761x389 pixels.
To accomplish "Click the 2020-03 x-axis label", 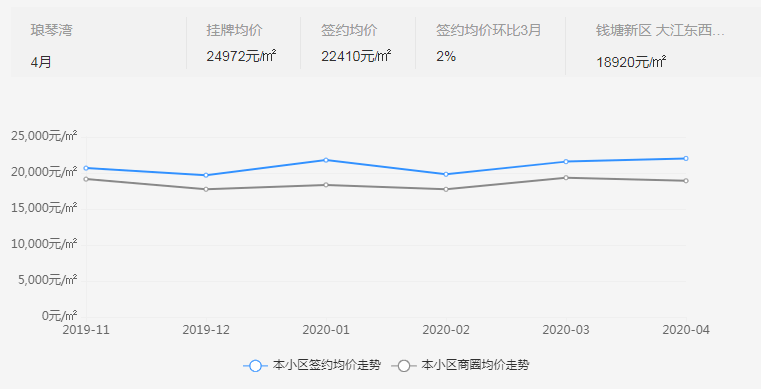I will 566,330.
